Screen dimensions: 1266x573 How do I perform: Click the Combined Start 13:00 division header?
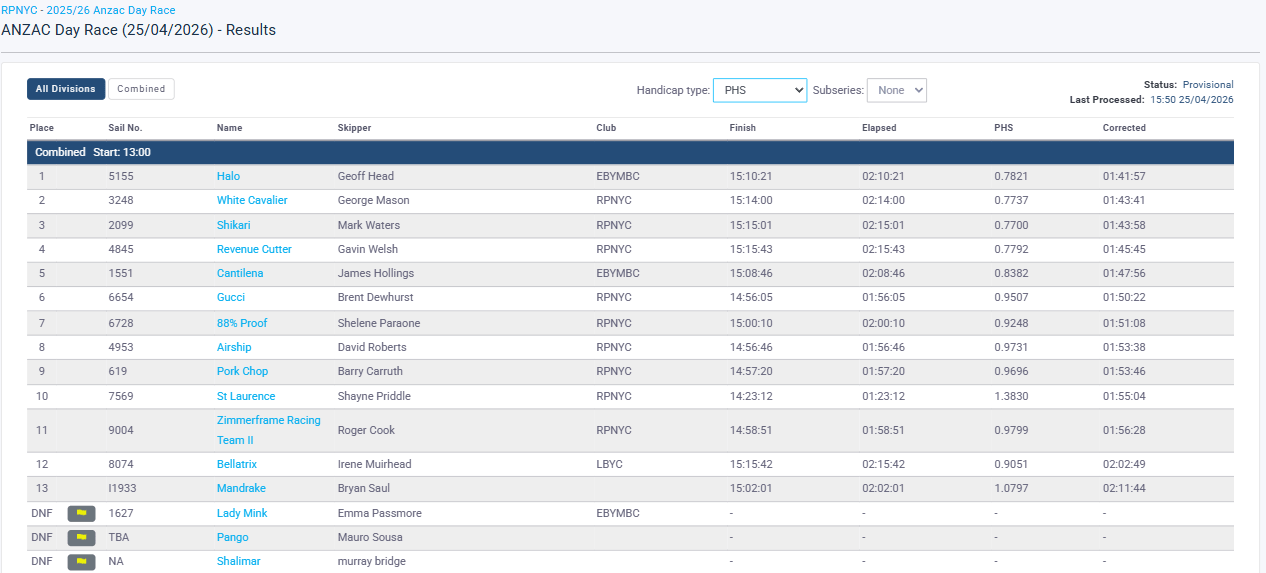tap(93, 152)
